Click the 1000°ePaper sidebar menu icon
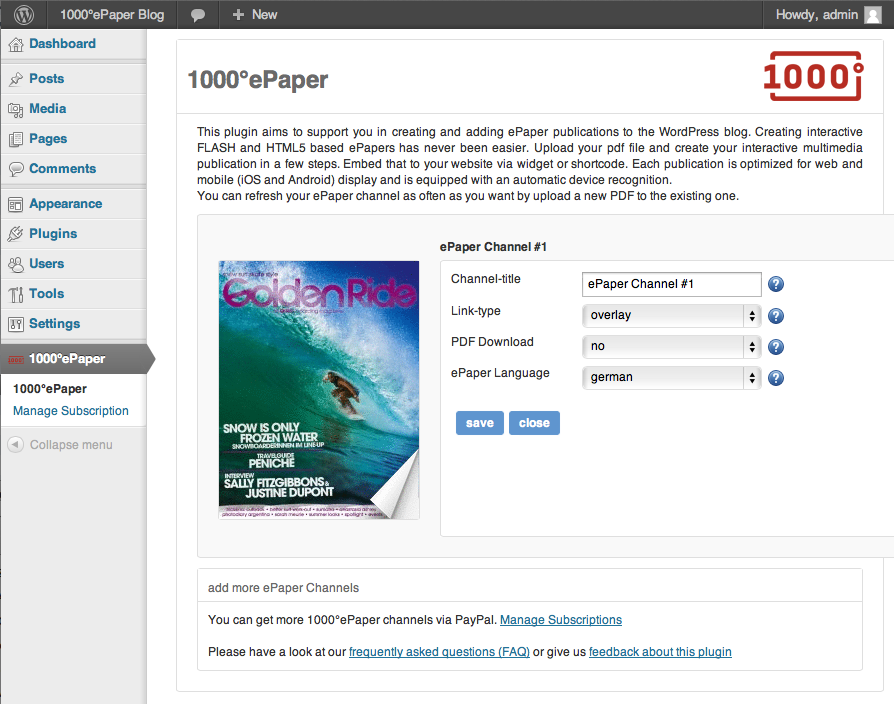 (x=16, y=360)
